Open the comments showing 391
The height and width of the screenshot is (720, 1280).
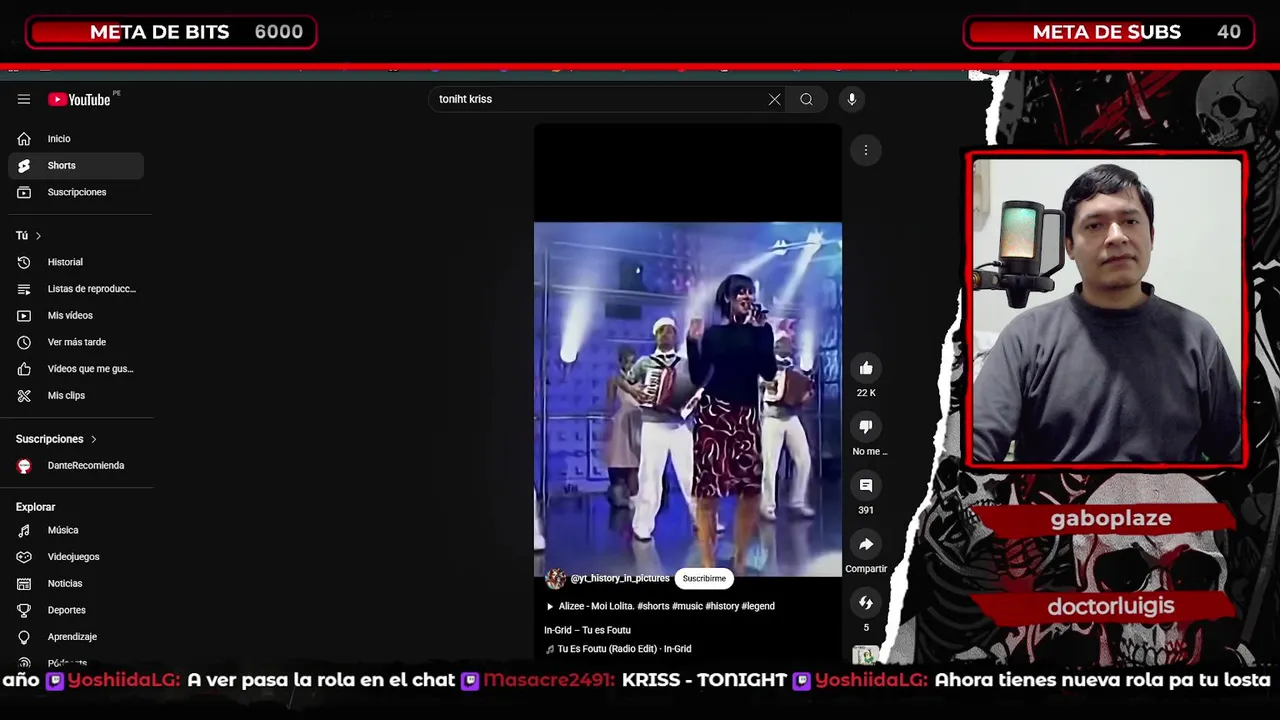click(x=866, y=486)
